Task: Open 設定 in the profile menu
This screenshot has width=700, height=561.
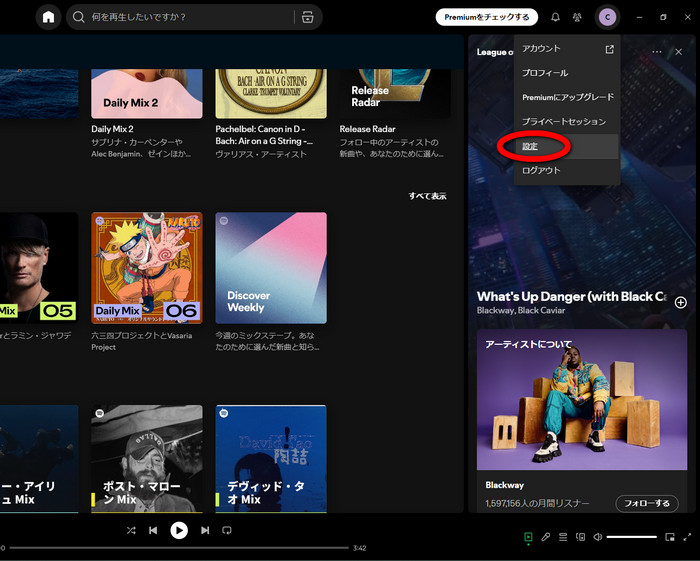Action: pyautogui.click(x=567, y=146)
